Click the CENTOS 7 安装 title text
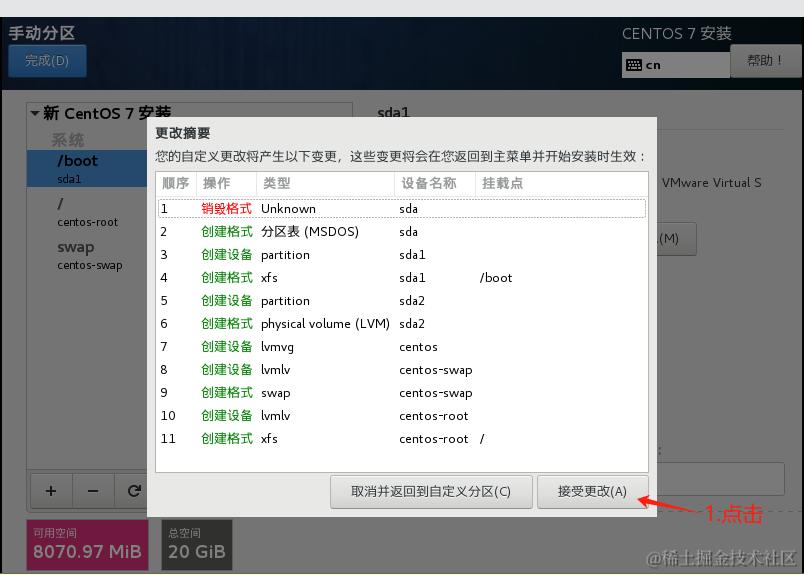 677,34
